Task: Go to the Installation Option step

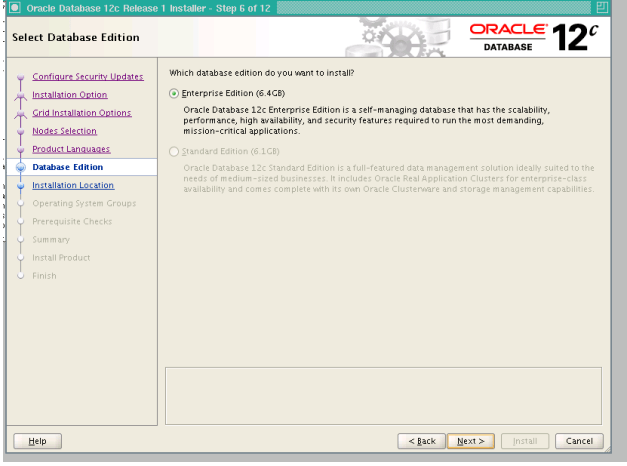Action: pos(70,95)
